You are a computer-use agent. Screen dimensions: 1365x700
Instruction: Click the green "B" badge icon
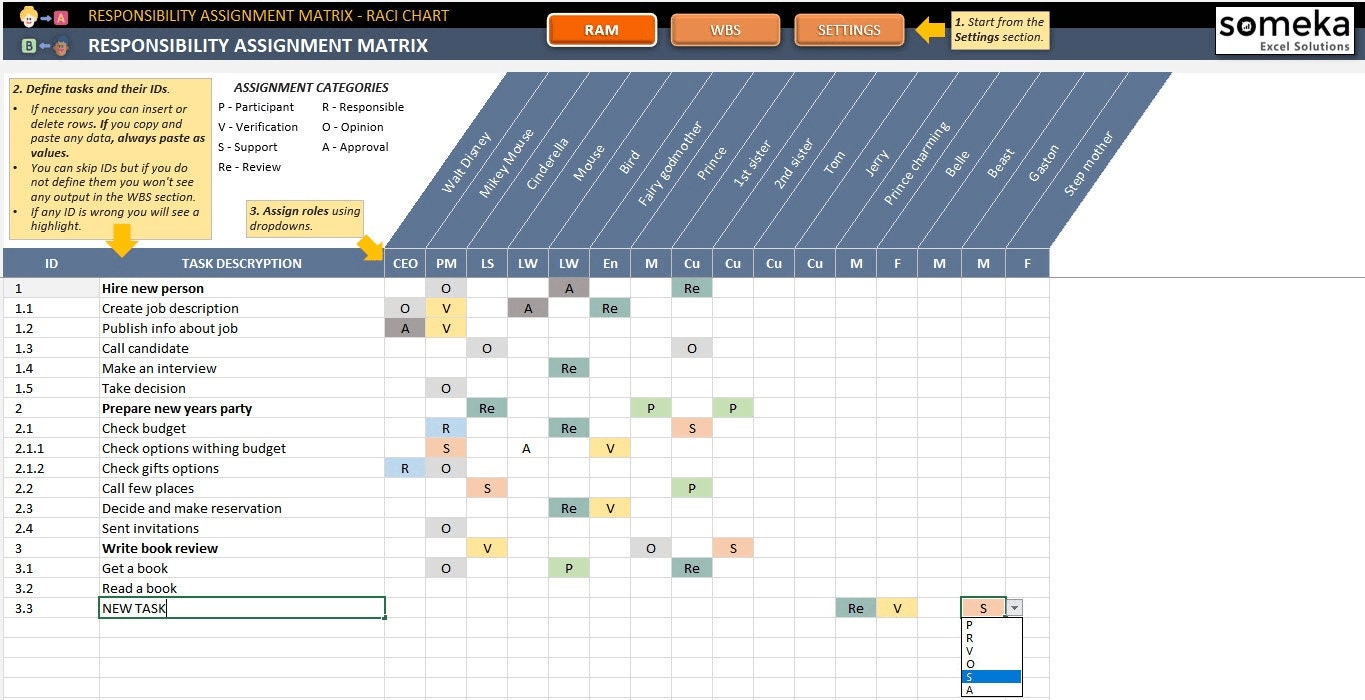click(27, 45)
